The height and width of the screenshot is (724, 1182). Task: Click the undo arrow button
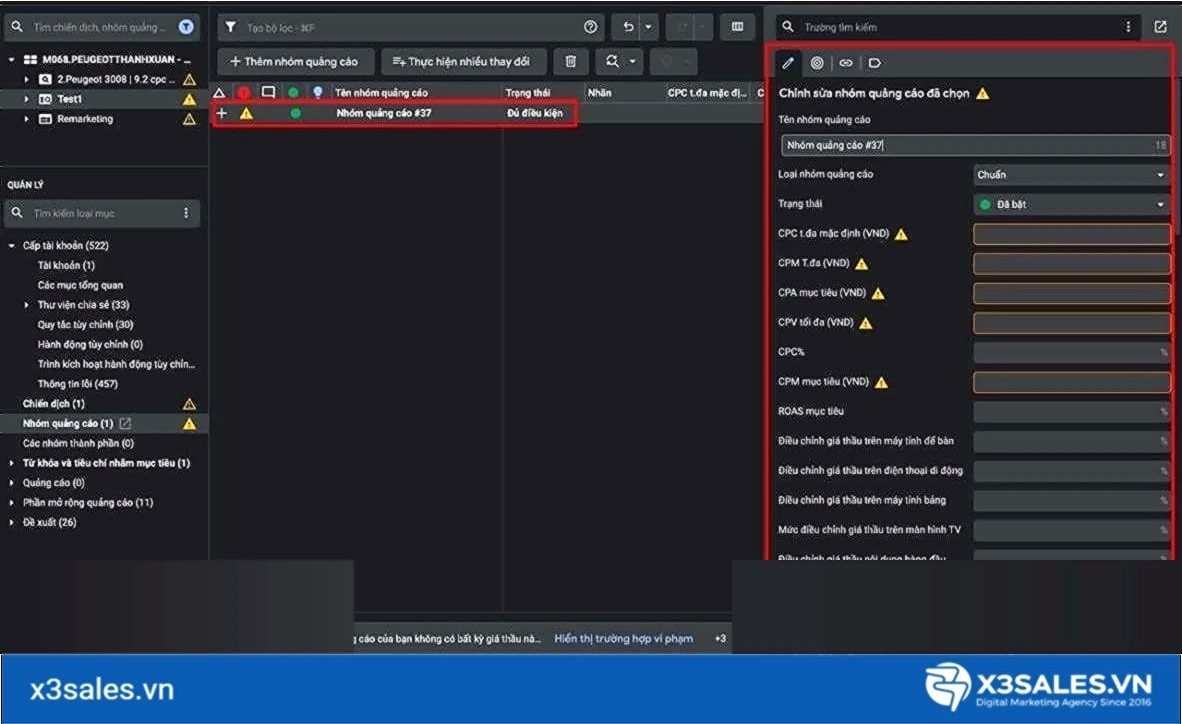(628, 27)
